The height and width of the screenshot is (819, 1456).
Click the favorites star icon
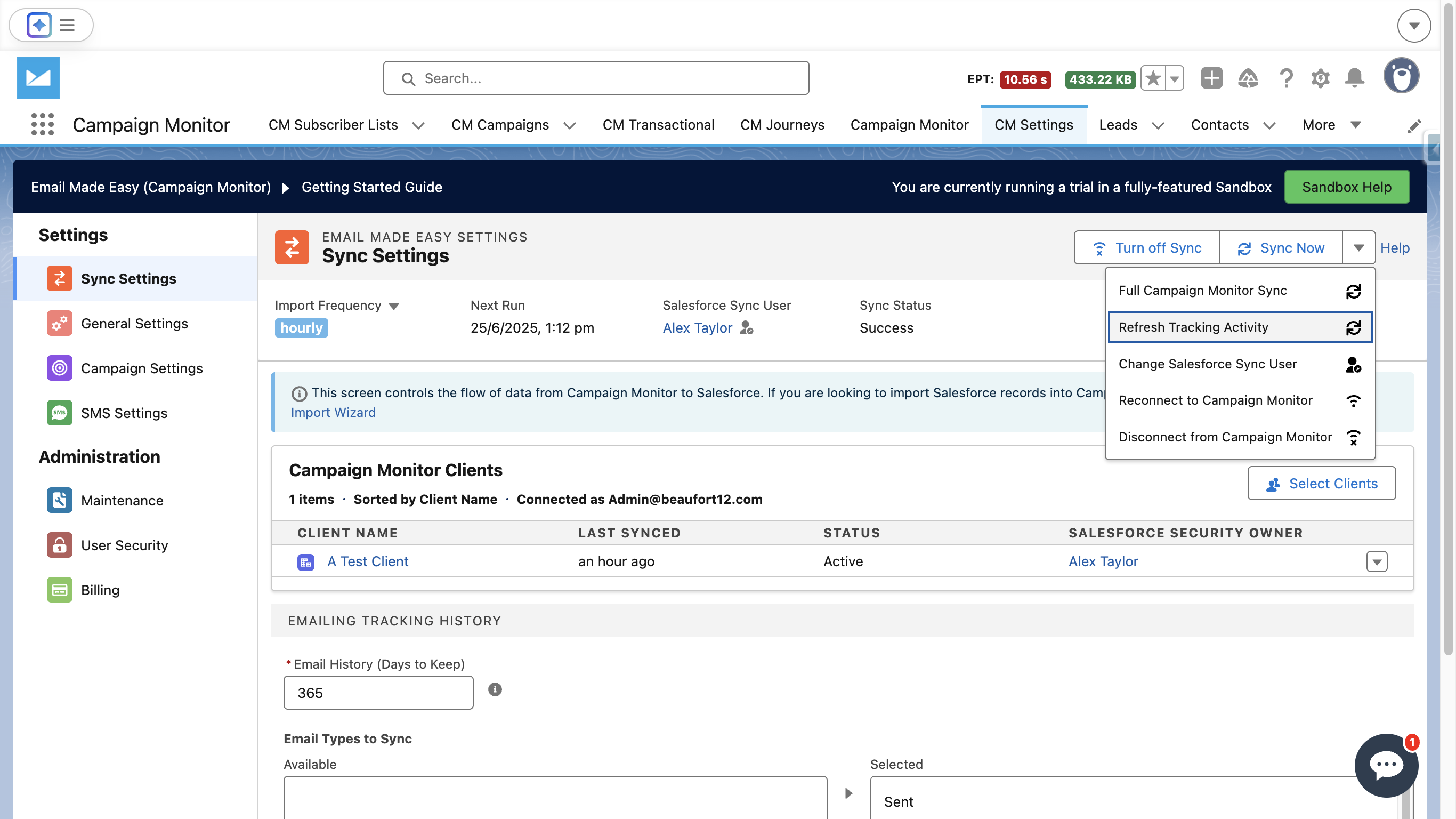click(1153, 78)
